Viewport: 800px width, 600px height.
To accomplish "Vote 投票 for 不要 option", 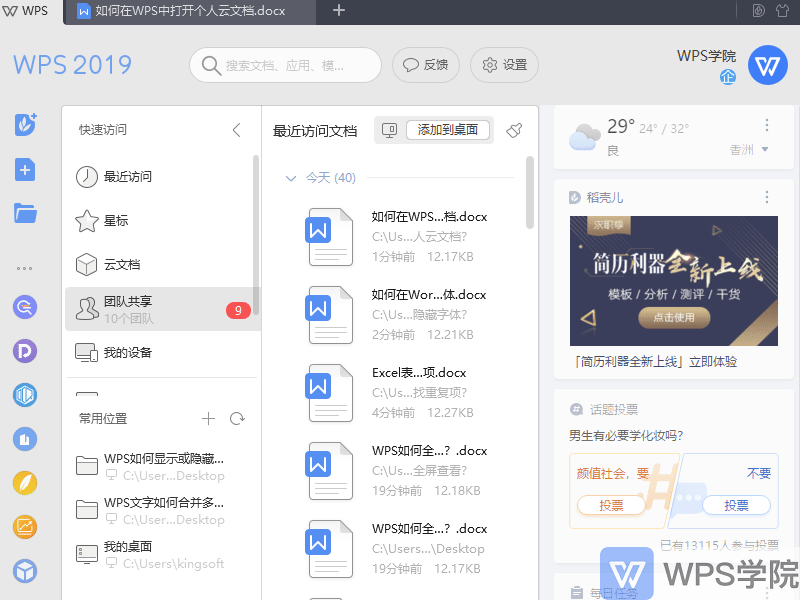I will point(736,505).
